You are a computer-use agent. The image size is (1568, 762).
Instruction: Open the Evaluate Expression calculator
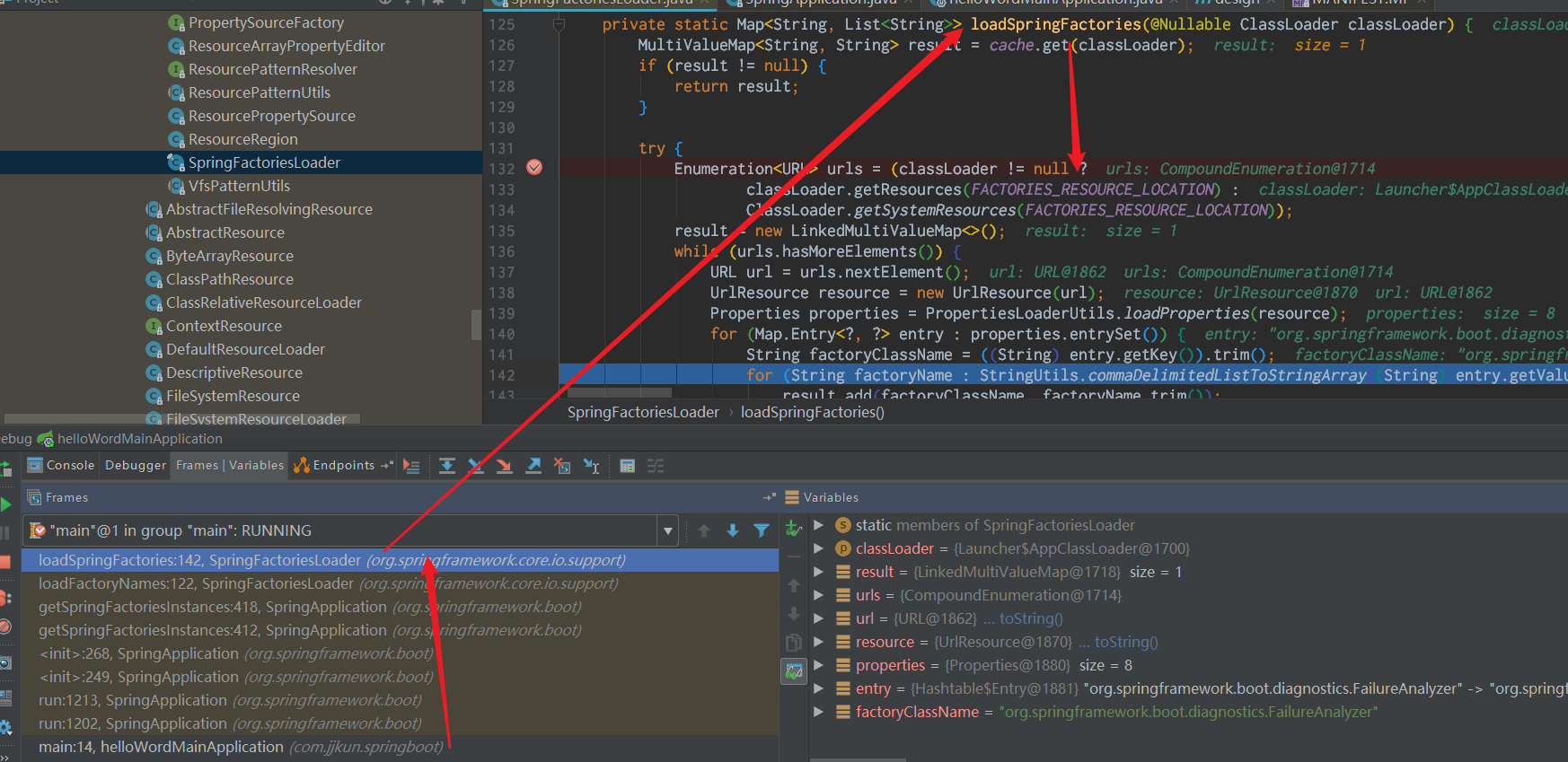(x=627, y=466)
